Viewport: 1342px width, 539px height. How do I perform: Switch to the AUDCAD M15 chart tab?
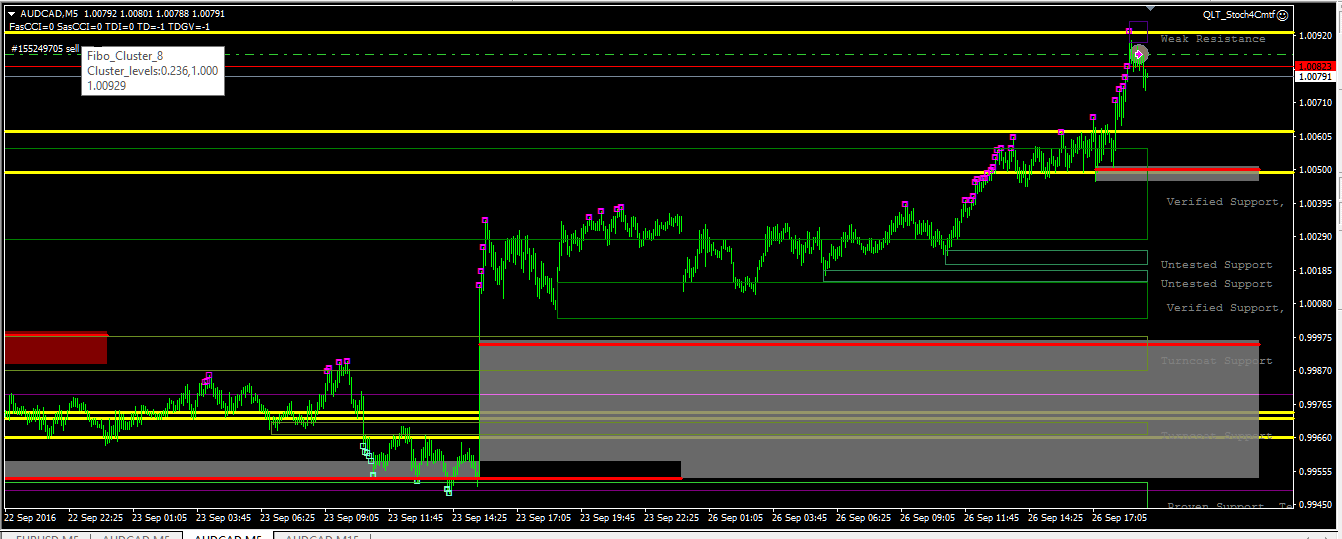pyautogui.click(x=322, y=538)
